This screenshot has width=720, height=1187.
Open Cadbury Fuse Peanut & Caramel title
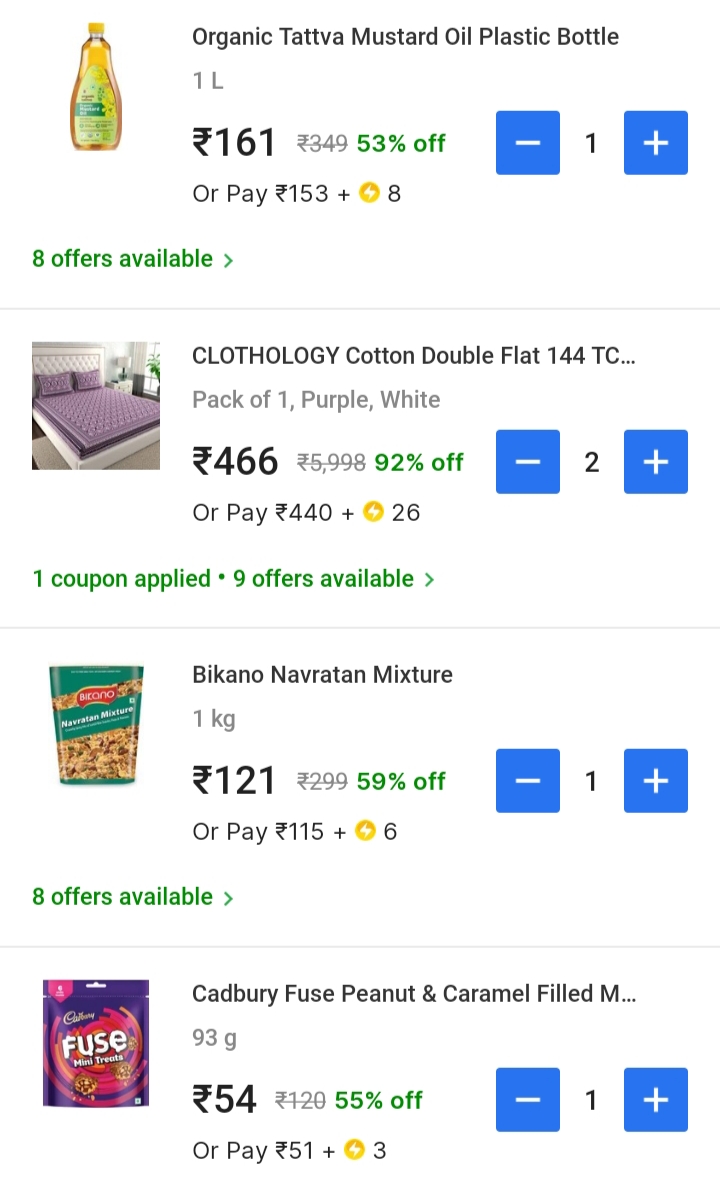(x=413, y=994)
